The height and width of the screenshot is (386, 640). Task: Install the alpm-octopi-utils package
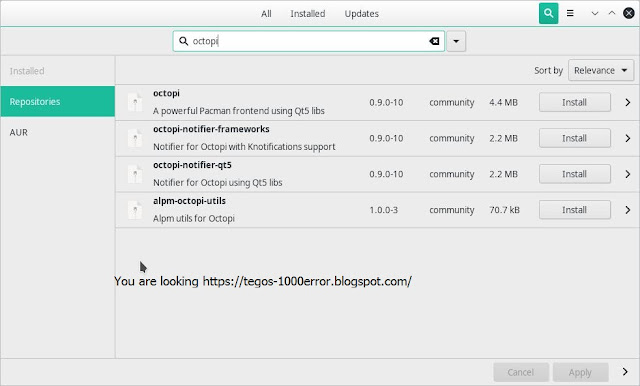[x=575, y=210]
